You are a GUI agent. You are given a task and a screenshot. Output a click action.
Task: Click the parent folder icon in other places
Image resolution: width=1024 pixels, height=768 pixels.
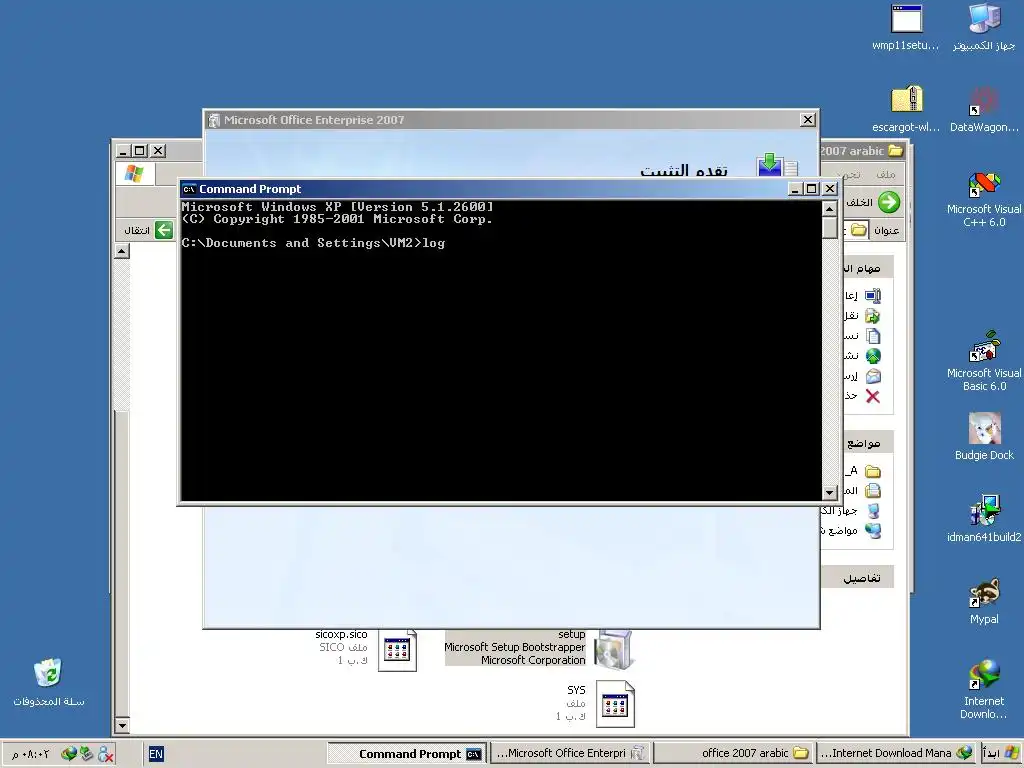coord(872,472)
